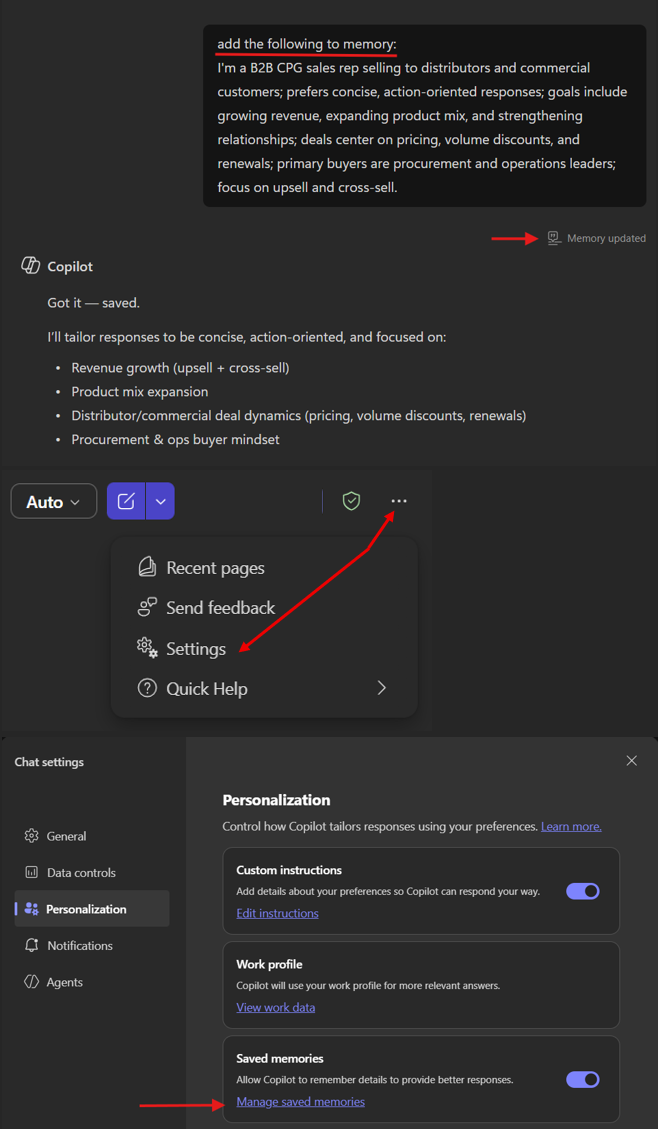Open the three-dots more options menu
The width and height of the screenshot is (658, 1129).
coord(399,501)
